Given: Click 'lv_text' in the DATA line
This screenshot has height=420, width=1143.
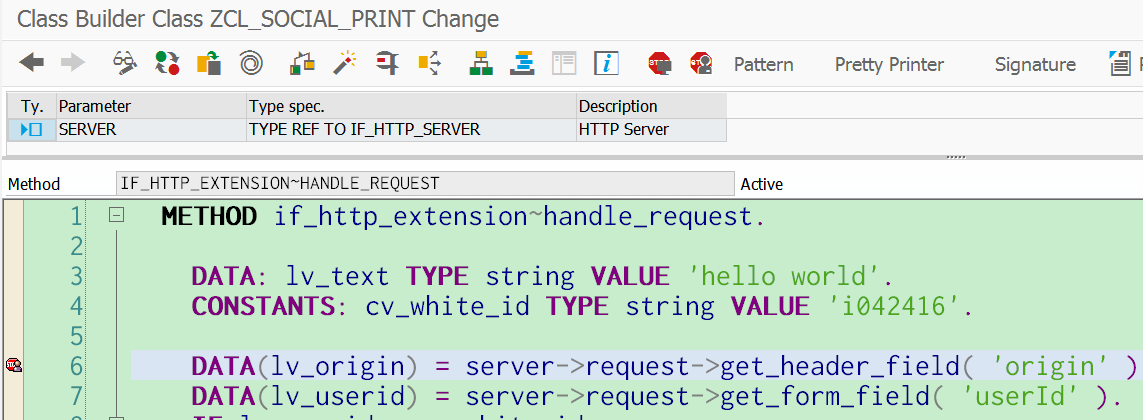Looking at the screenshot, I should [337, 277].
